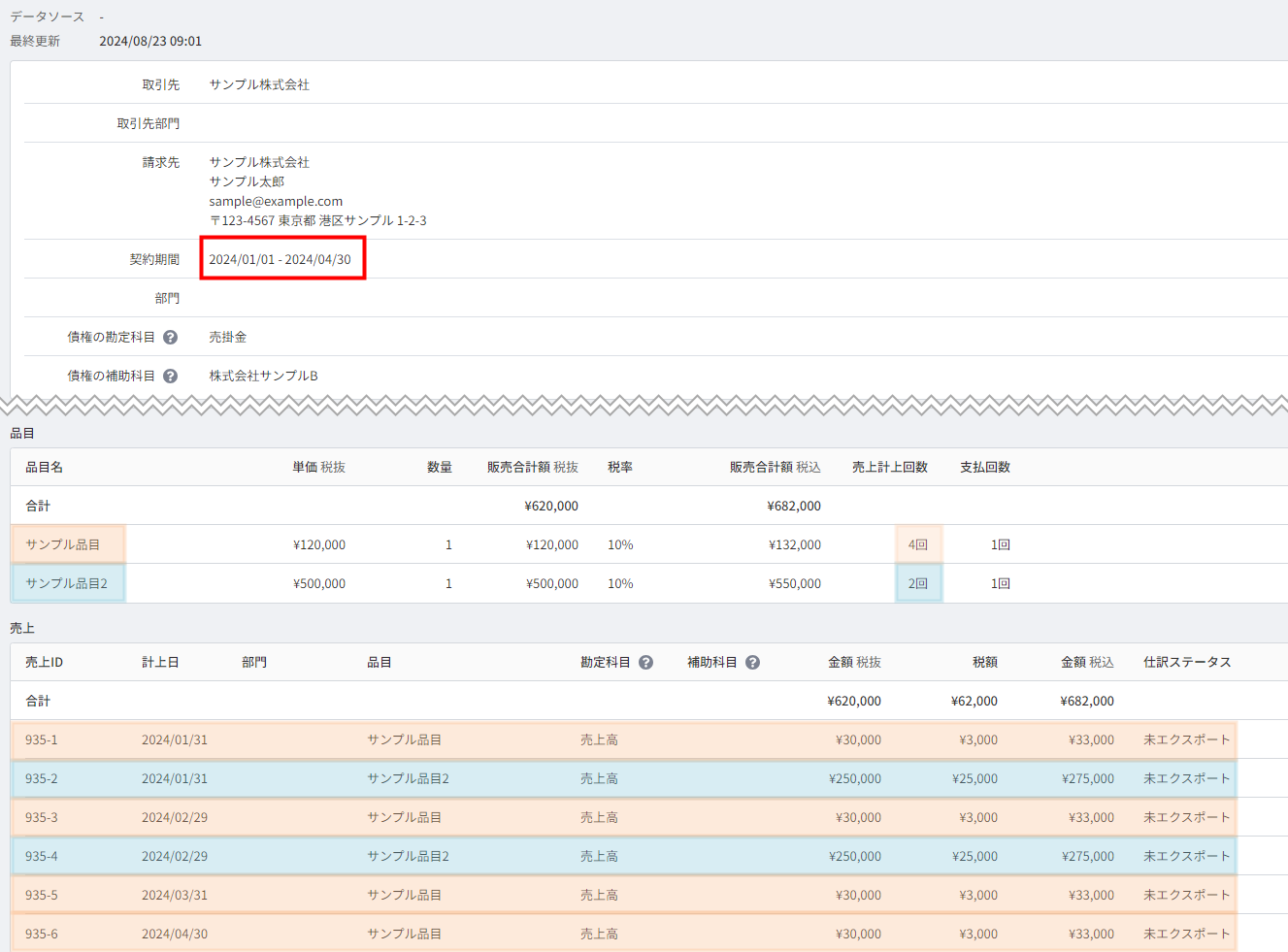Select 売上高 account in row 935-3
Screen dimensions: 1288x952
tap(599, 817)
